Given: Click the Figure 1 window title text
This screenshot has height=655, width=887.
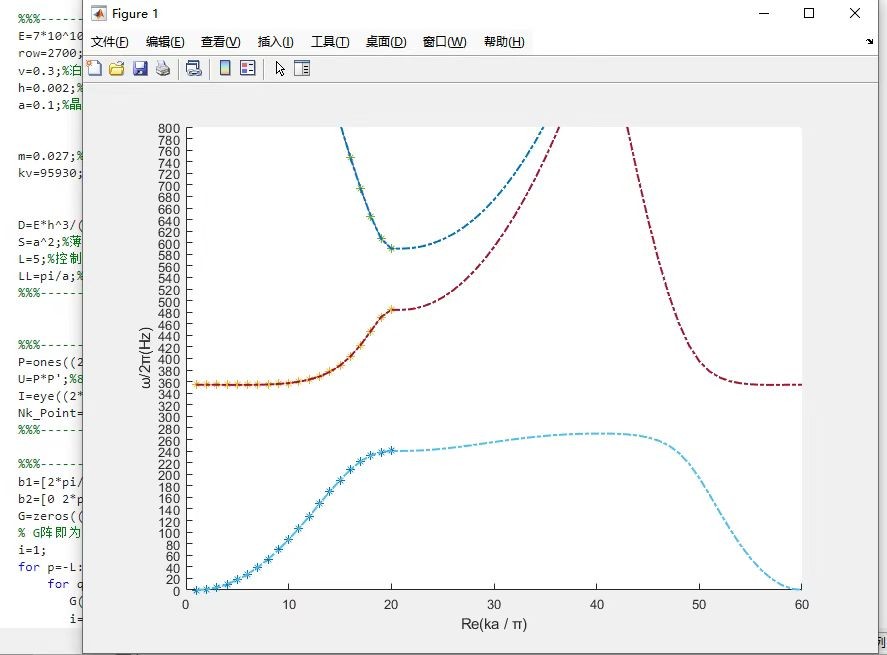Looking at the screenshot, I should pos(135,14).
